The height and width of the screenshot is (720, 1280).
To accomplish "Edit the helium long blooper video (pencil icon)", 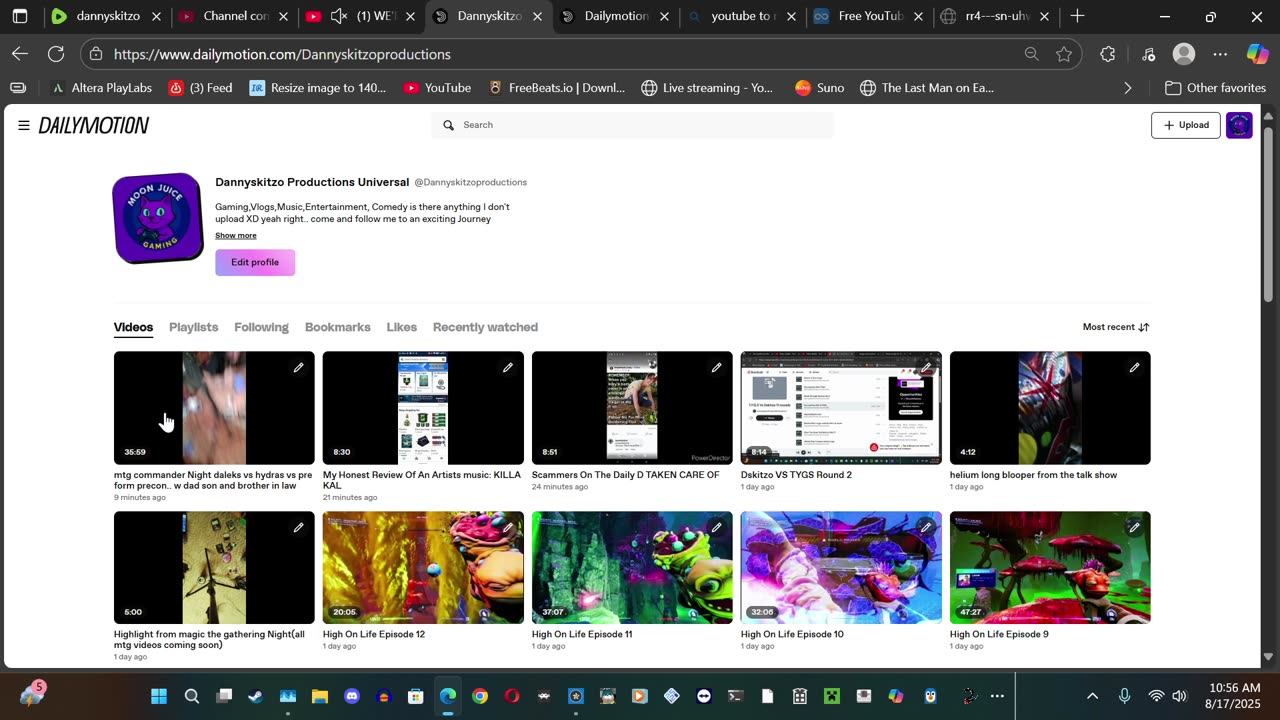I will coord(1134,368).
